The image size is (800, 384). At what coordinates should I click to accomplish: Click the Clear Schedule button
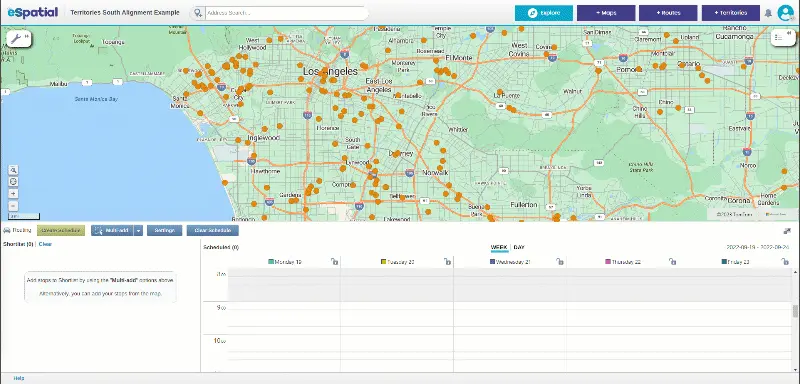212,231
